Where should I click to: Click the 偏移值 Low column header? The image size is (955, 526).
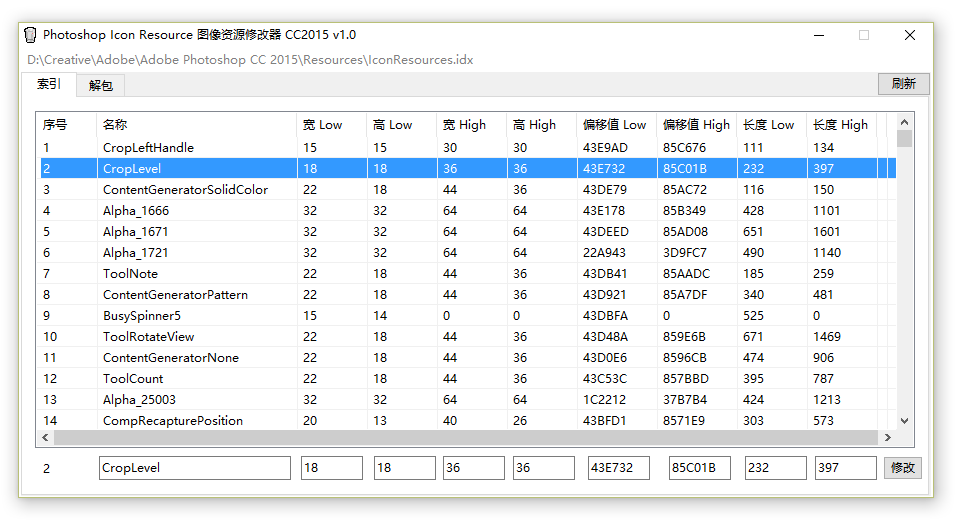click(x=616, y=125)
